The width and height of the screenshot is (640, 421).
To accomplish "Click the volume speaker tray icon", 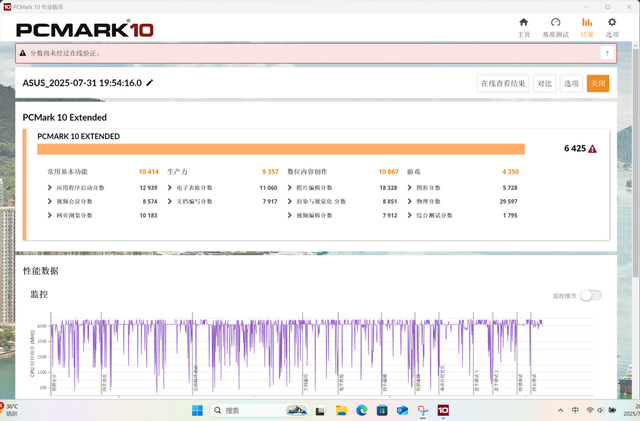I will pos(600,410).
